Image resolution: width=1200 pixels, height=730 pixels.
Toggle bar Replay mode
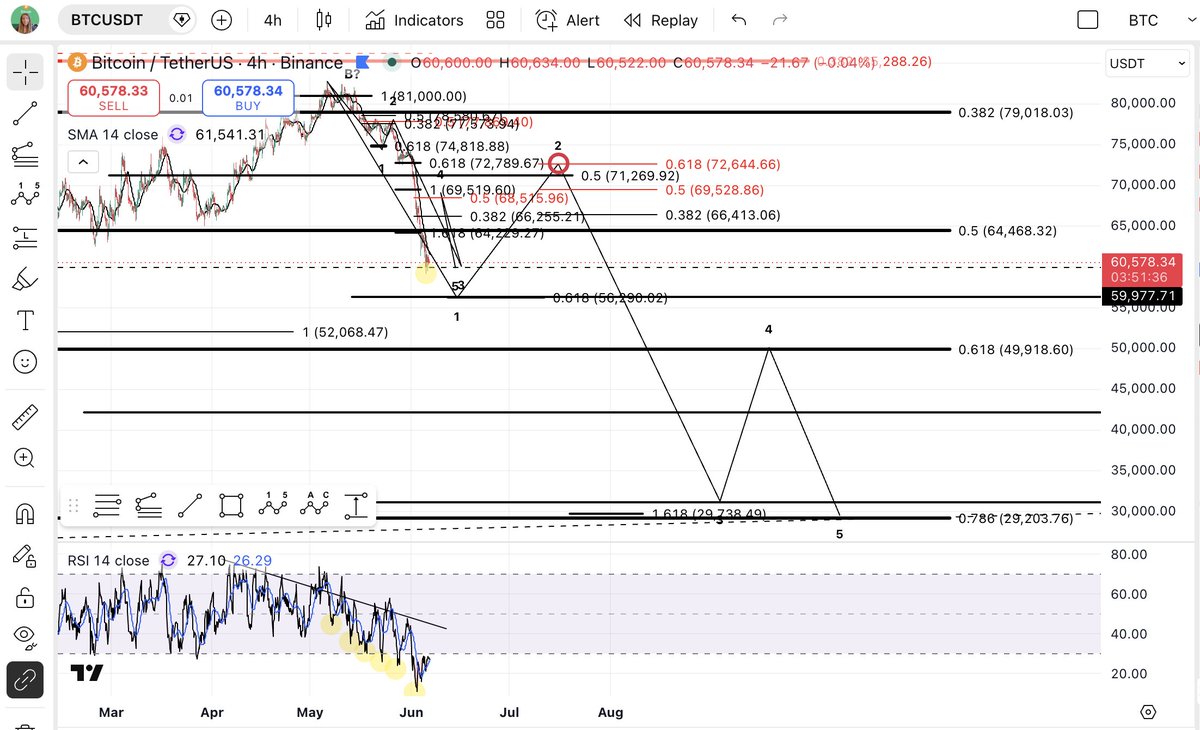coord(660,20)
